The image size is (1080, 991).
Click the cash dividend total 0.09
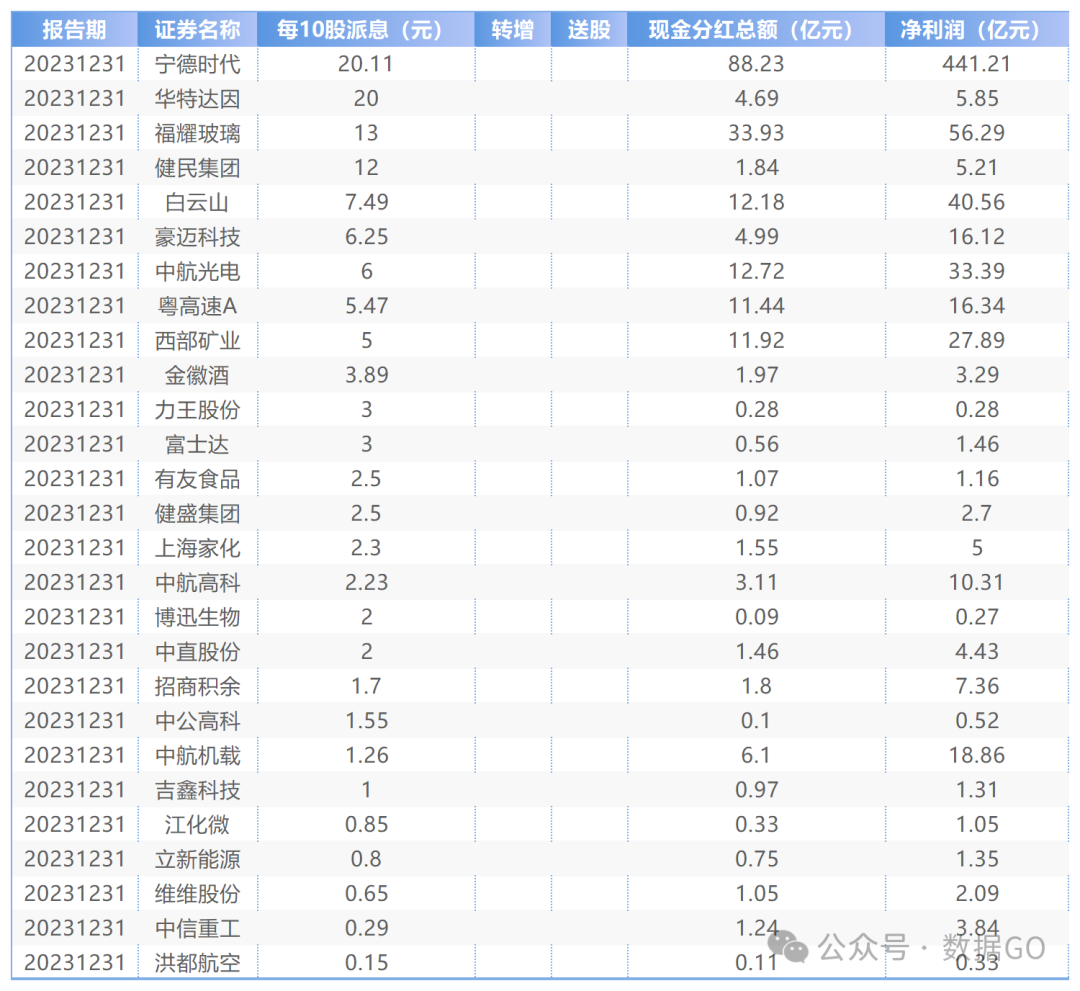756,617
